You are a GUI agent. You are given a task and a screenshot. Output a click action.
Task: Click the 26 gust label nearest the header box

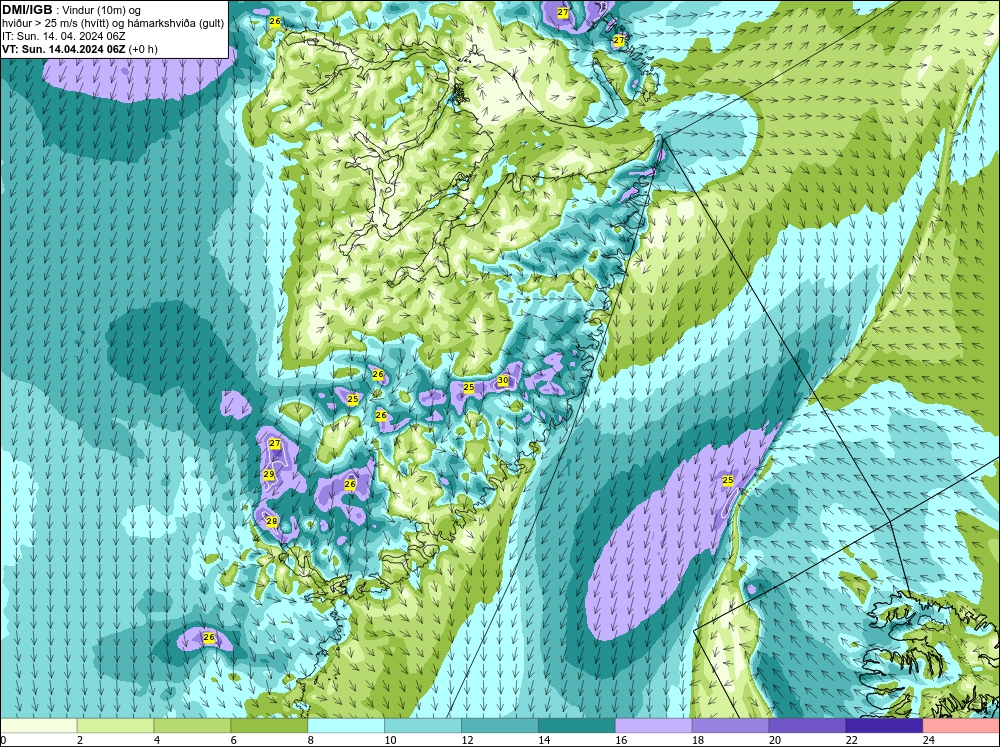tap(275, 21)
